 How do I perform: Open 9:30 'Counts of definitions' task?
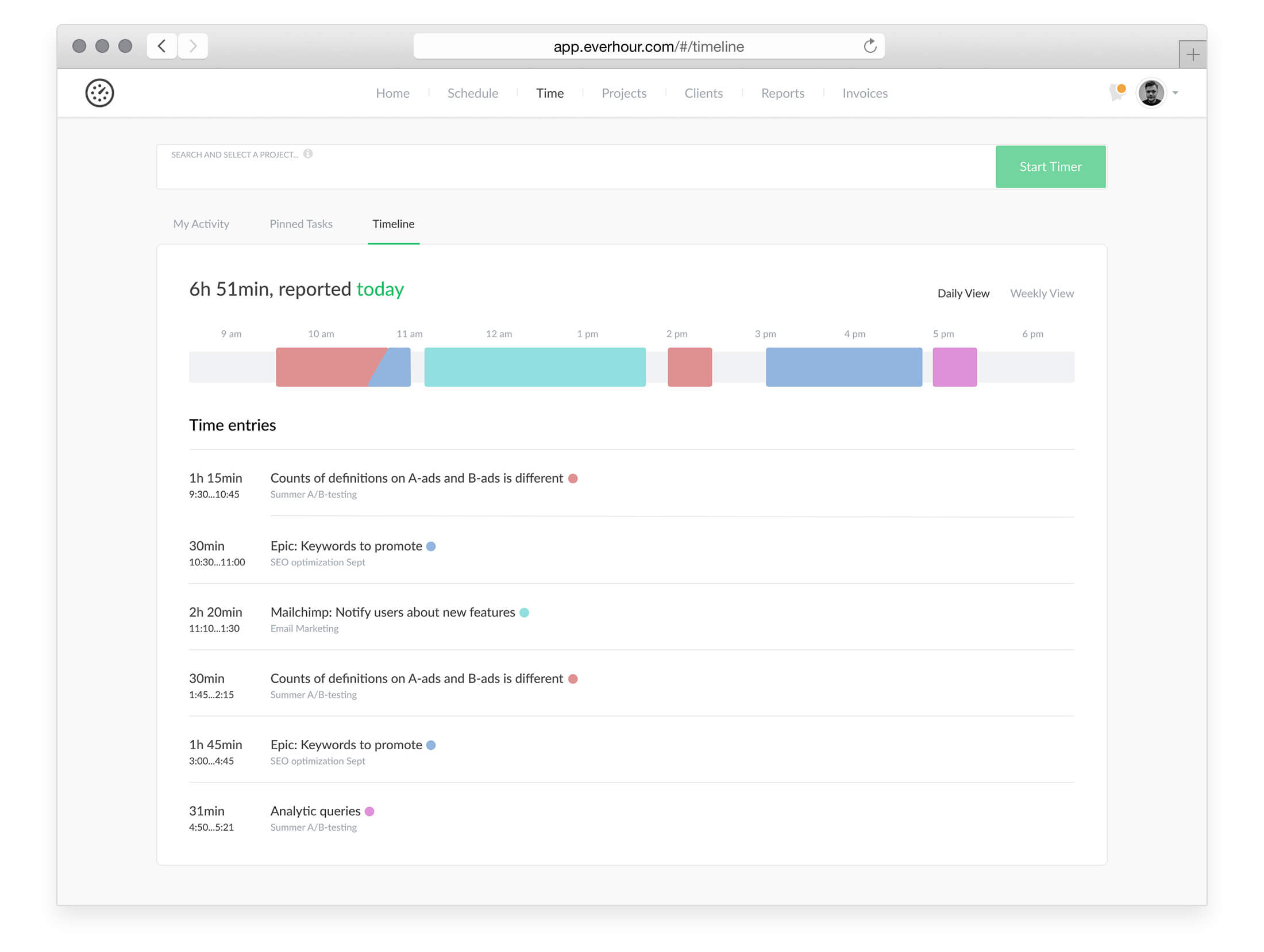(x=417, y=479)
